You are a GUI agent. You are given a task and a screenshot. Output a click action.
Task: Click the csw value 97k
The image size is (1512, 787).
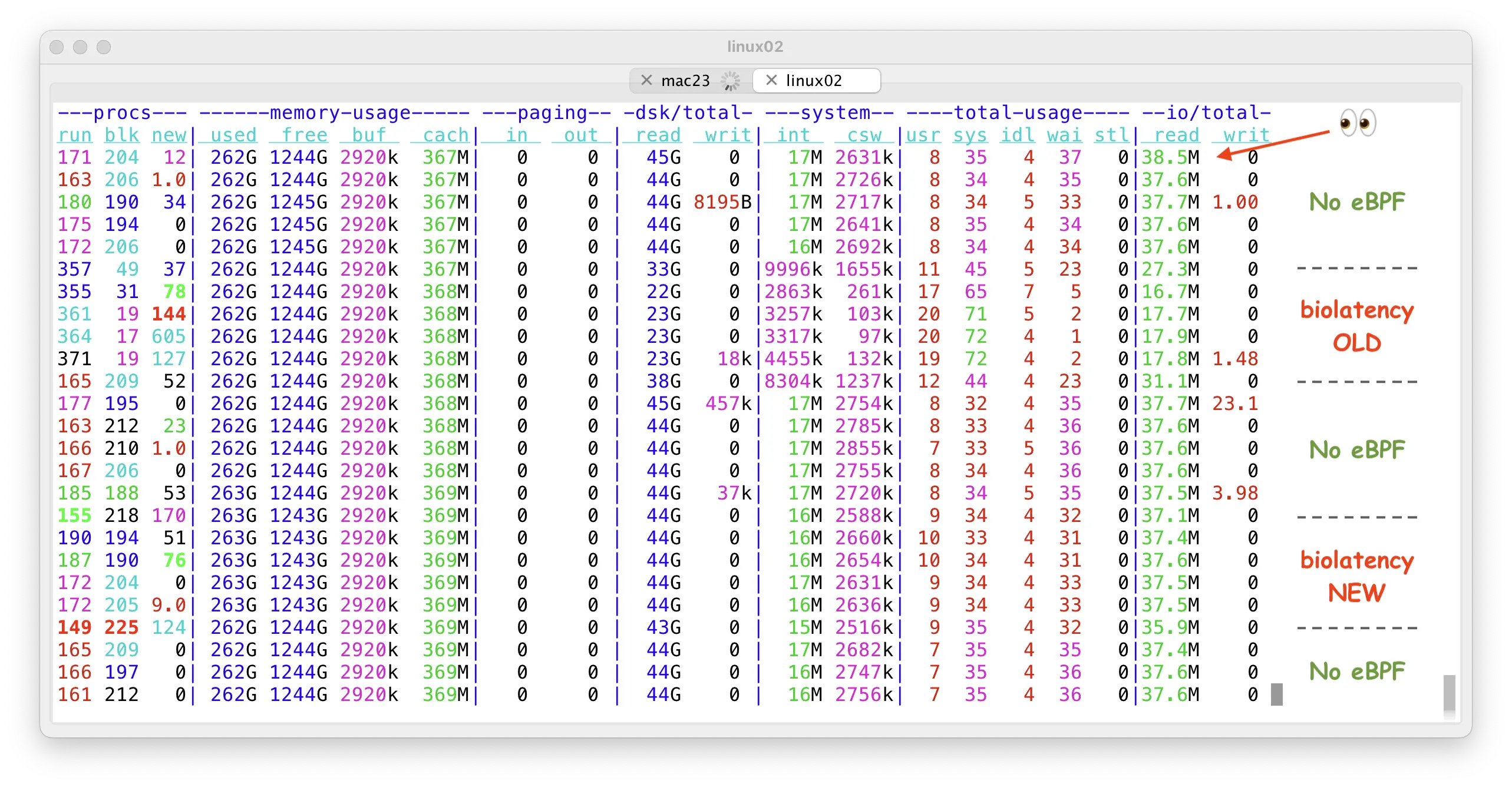[876, 336]
